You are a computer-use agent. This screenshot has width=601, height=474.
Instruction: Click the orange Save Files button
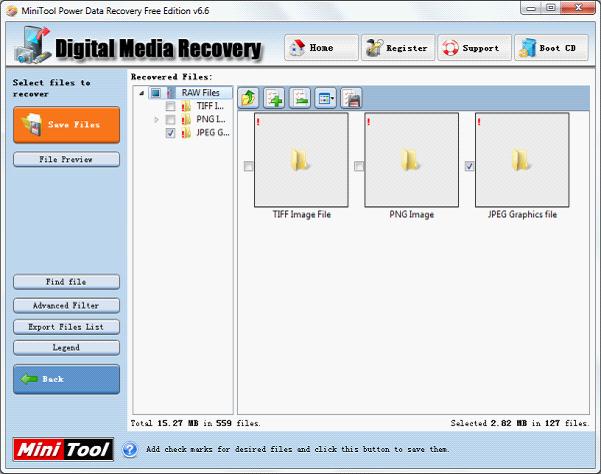point(66,125)
